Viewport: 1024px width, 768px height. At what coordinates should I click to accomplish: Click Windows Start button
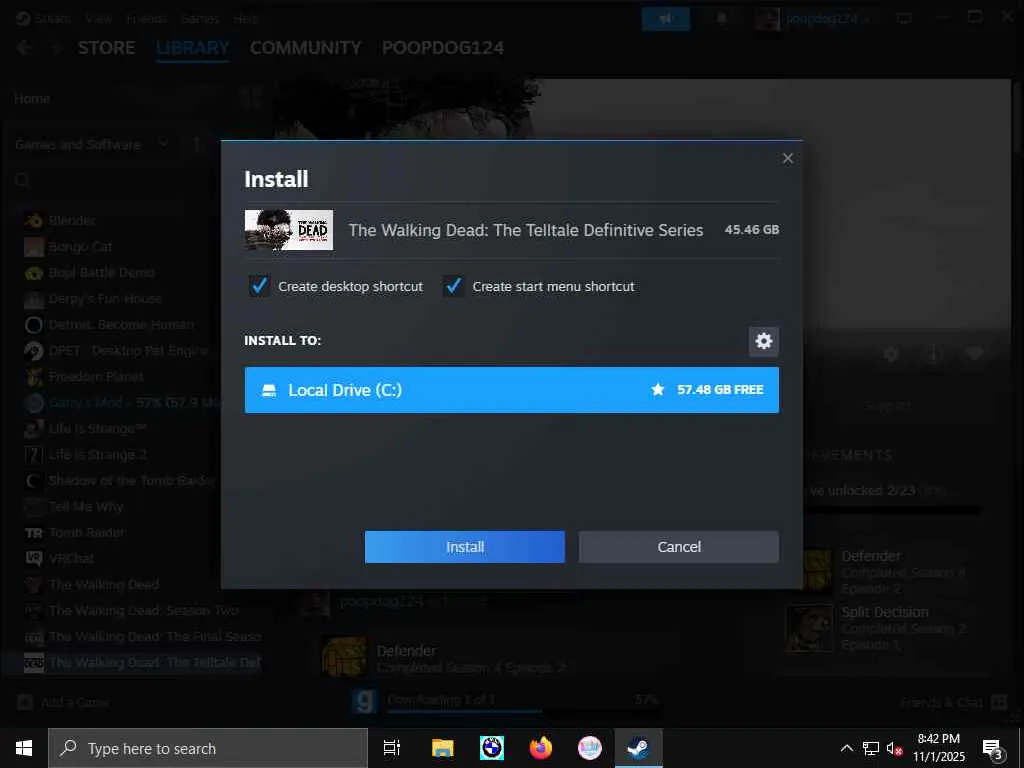tap(24, 748)
